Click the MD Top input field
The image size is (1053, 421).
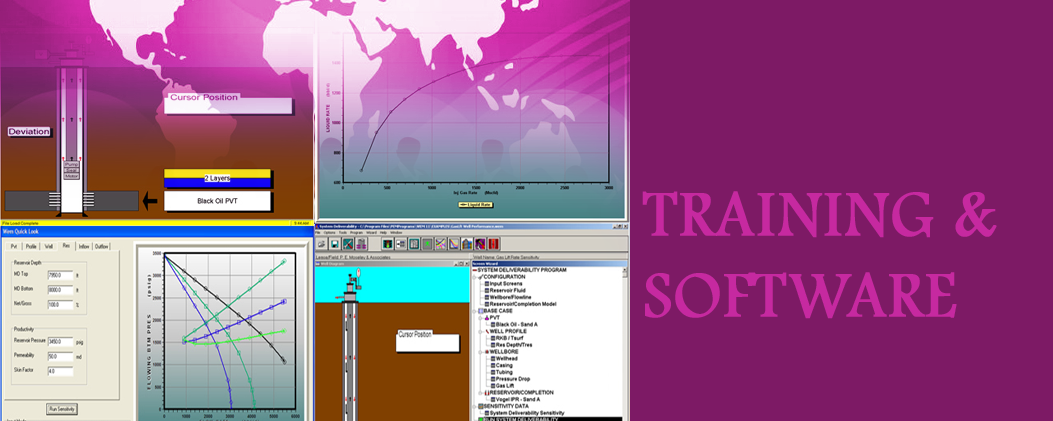[60, 275]
